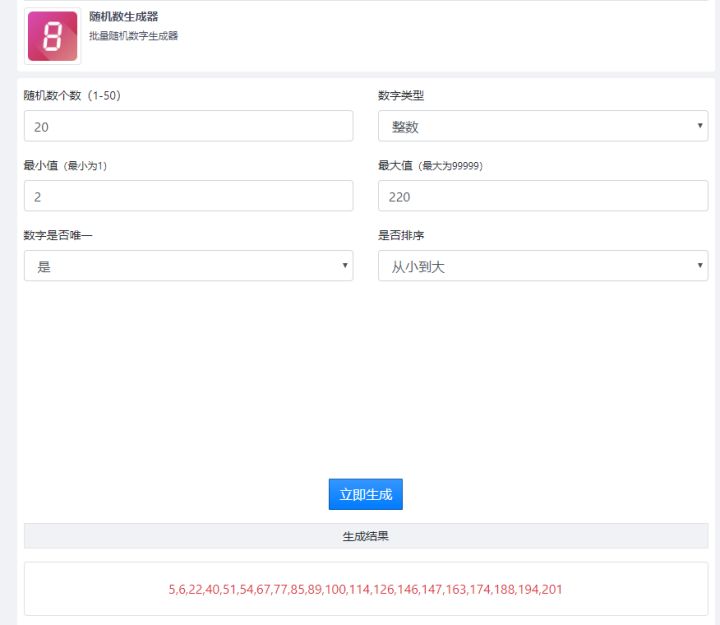
Task: Click the 随机数生成器 title text
Action: tap(124, 17)
